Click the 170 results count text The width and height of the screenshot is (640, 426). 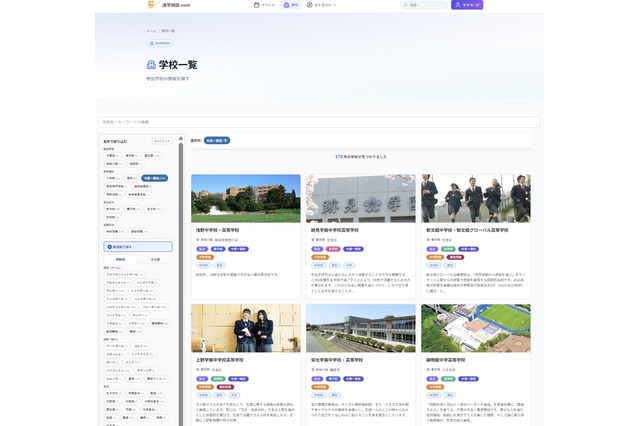click(361, 157)
